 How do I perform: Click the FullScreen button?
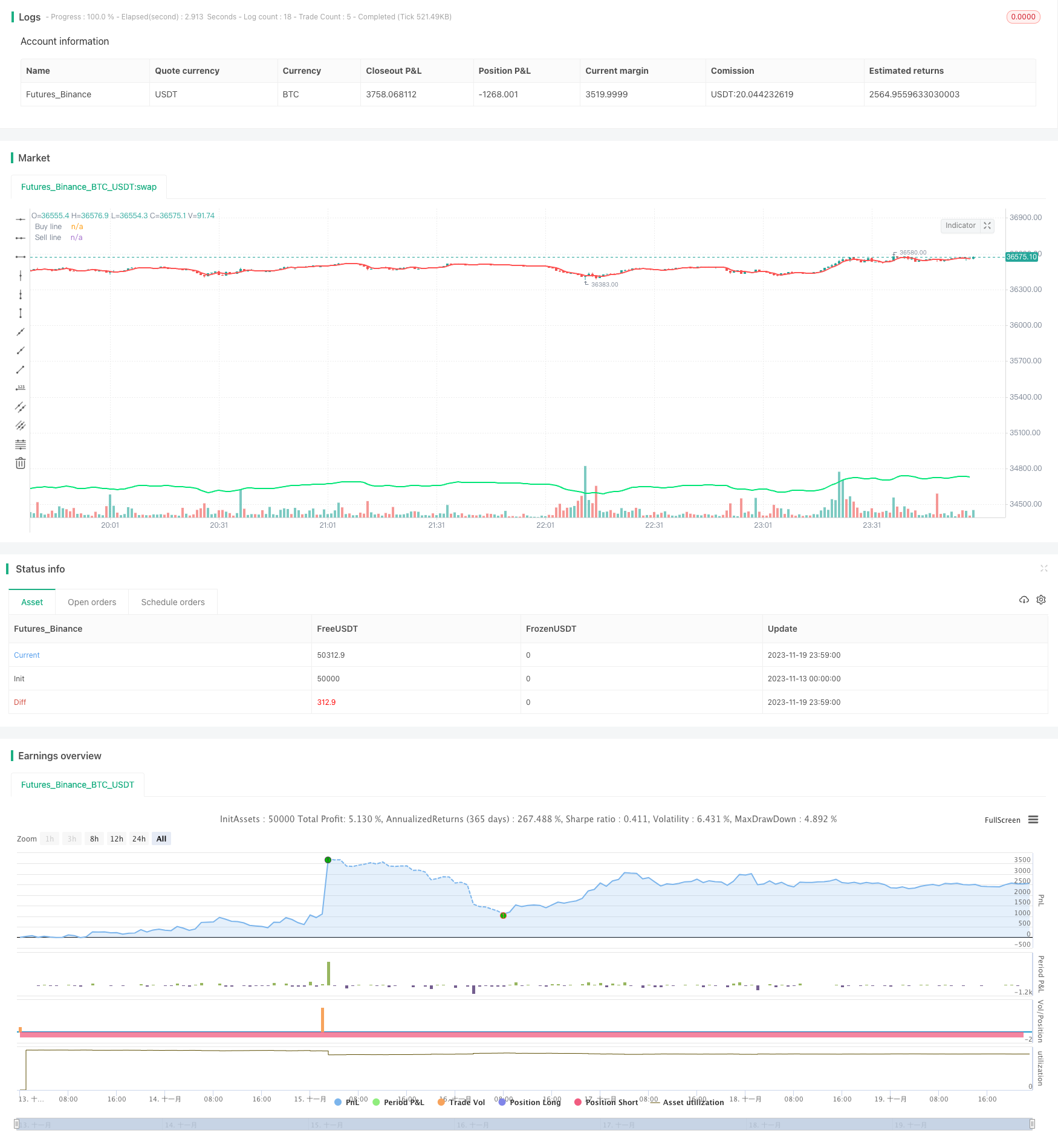pos(1002,820)
